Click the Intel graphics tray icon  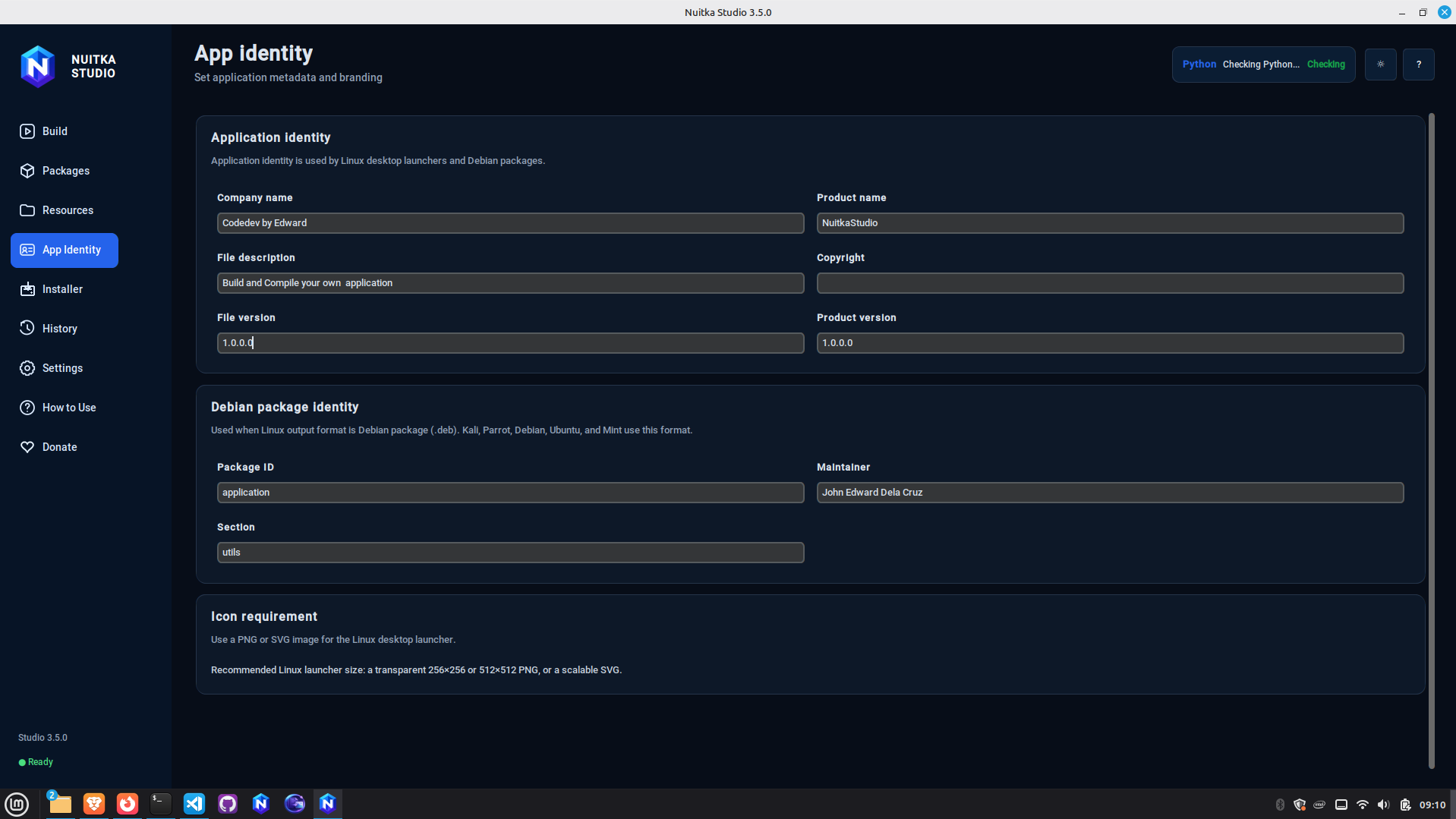point(1320,805)
